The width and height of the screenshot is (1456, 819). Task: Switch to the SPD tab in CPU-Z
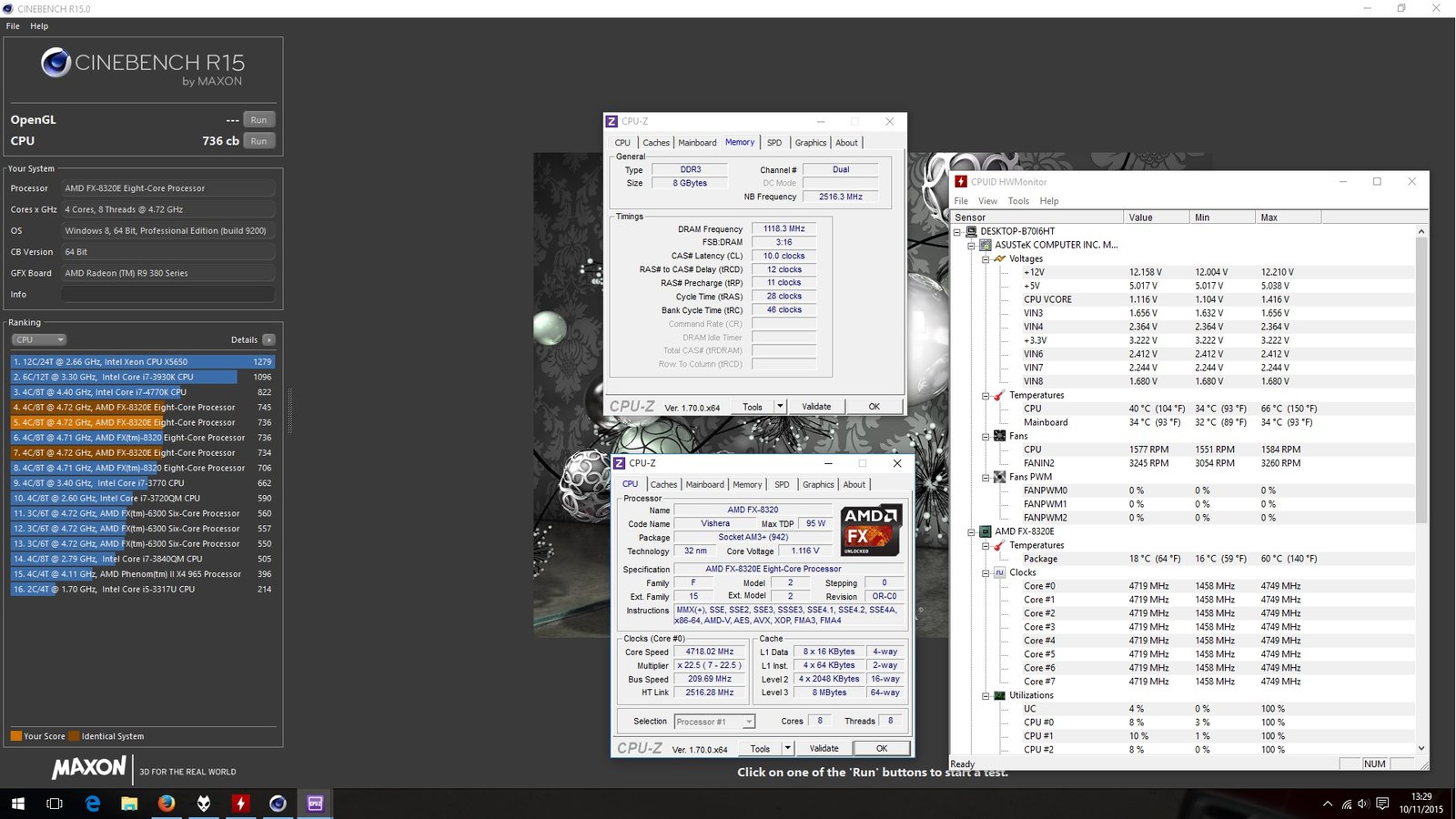coord(781,484)
